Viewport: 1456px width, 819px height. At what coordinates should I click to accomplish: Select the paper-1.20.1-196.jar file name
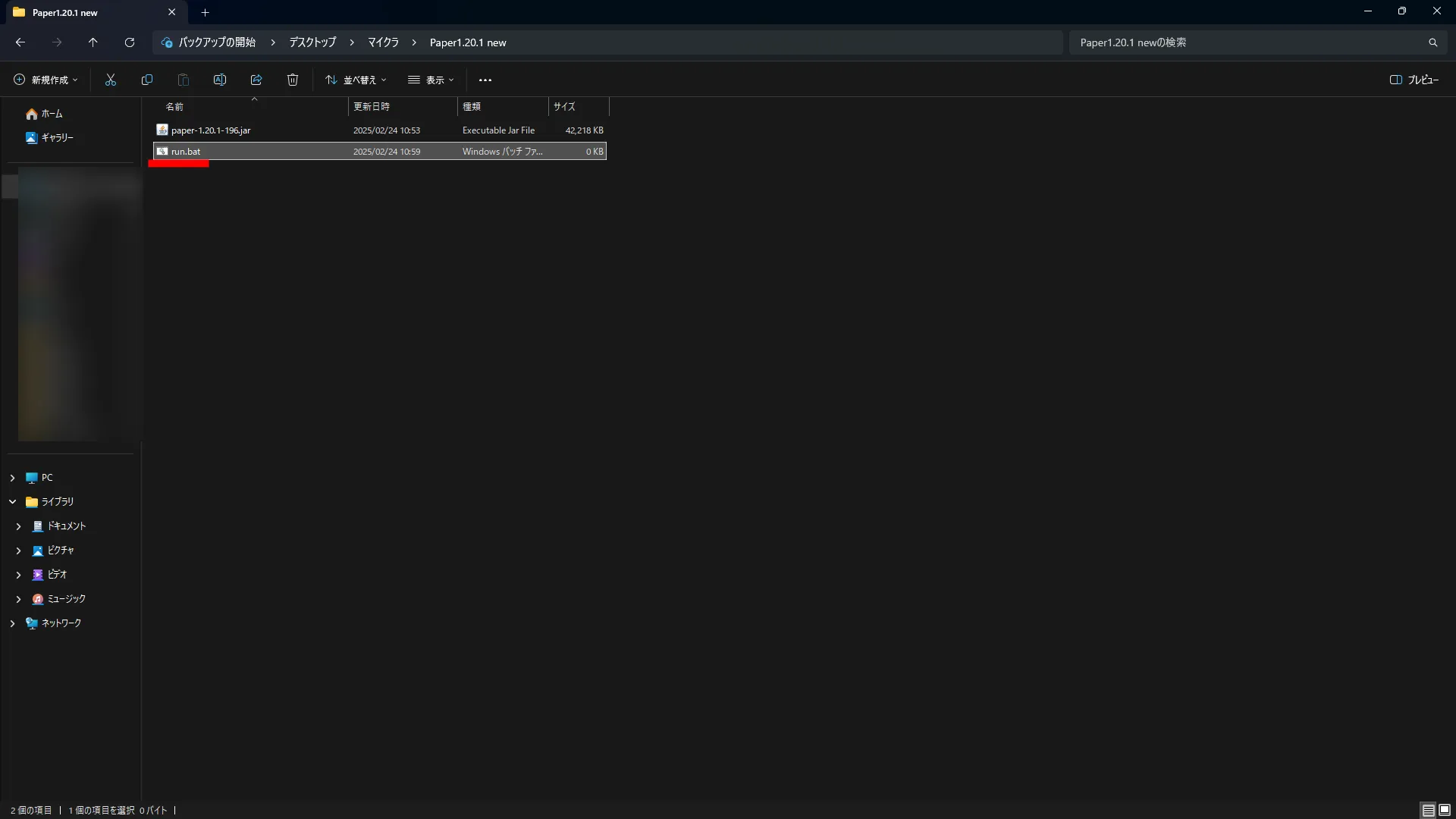211,130
